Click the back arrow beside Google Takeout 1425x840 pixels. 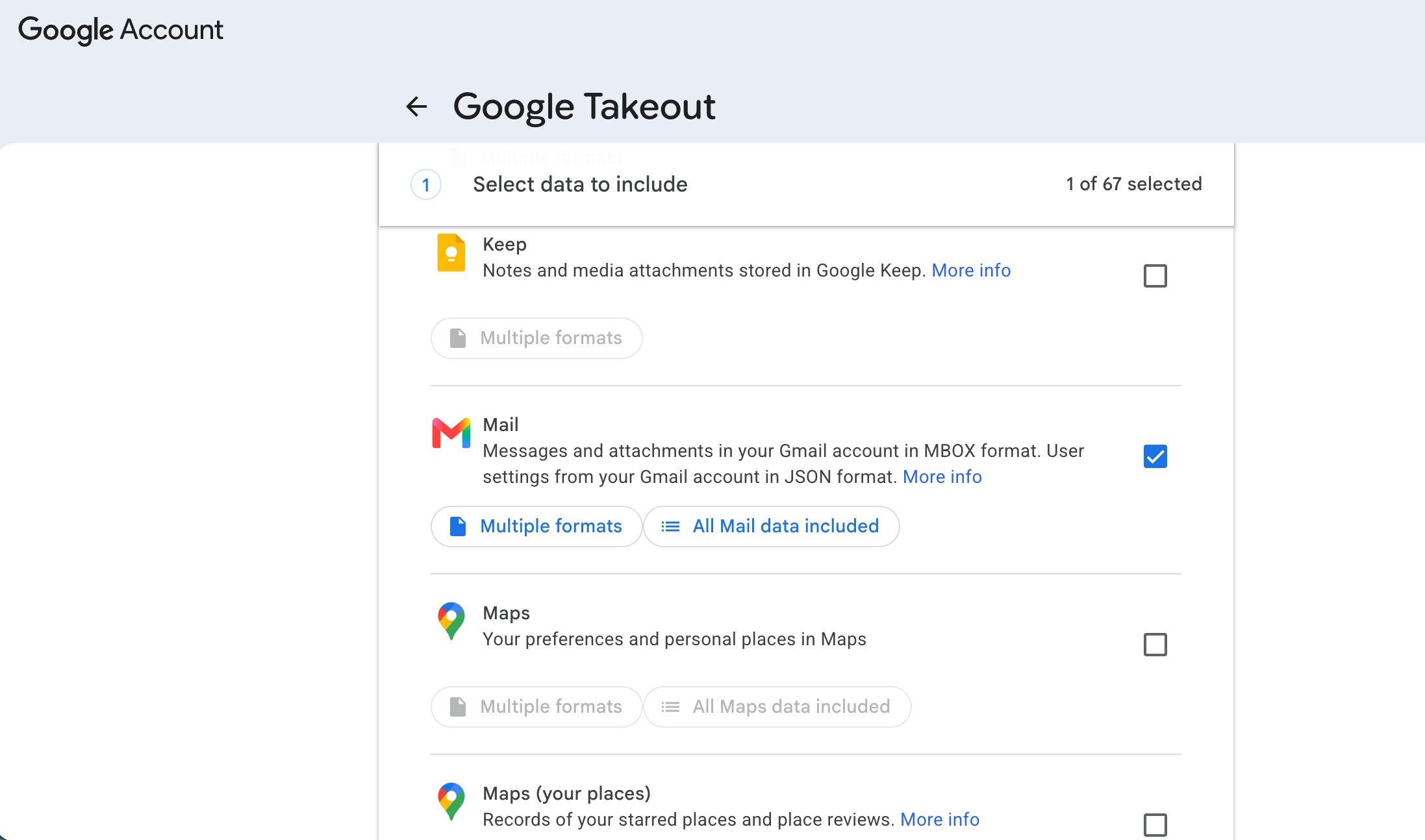416,106
